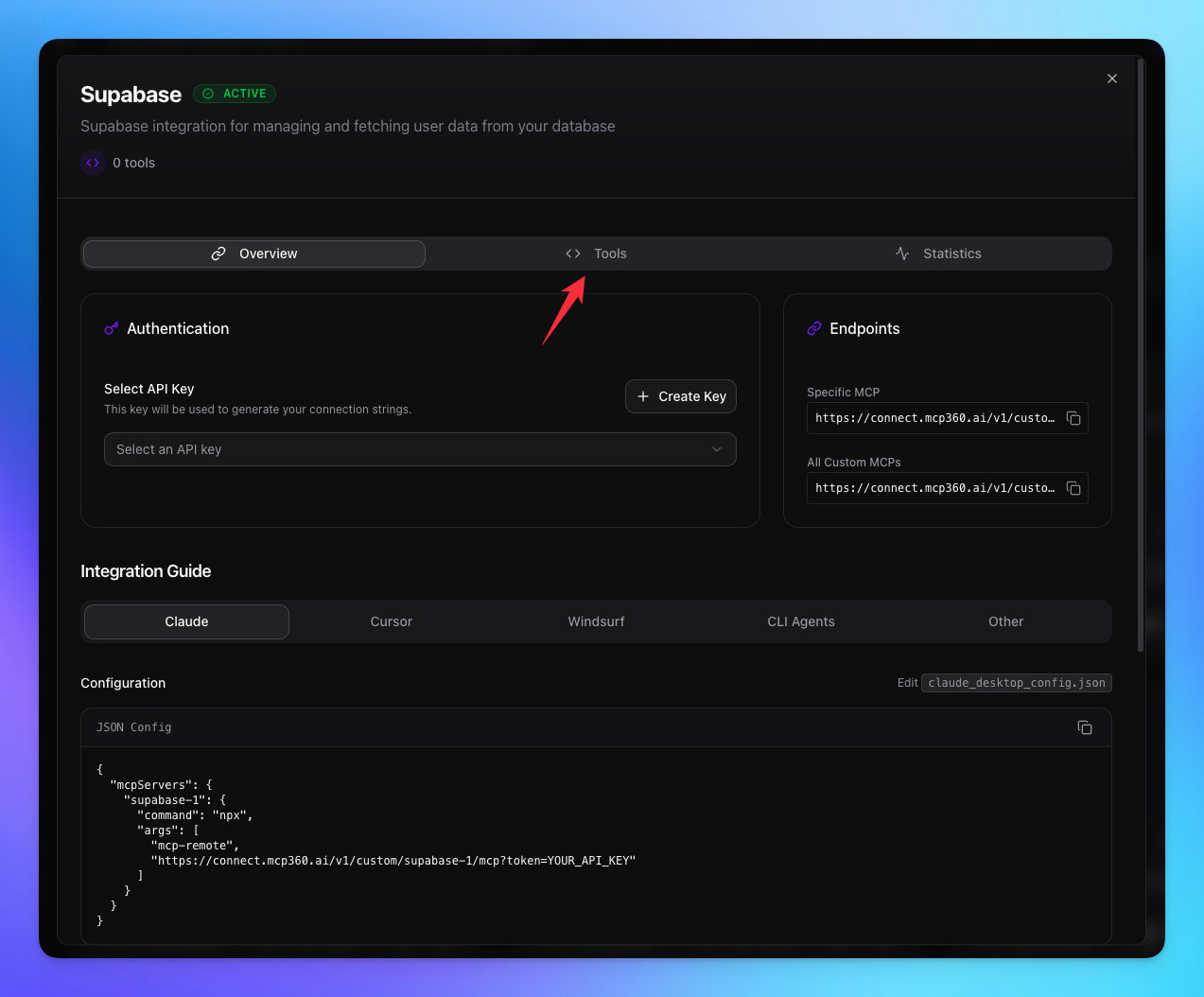Copy the Specific MCP endpoint URL
The width and height of the screenshot is (1204, 997).
1073,418
